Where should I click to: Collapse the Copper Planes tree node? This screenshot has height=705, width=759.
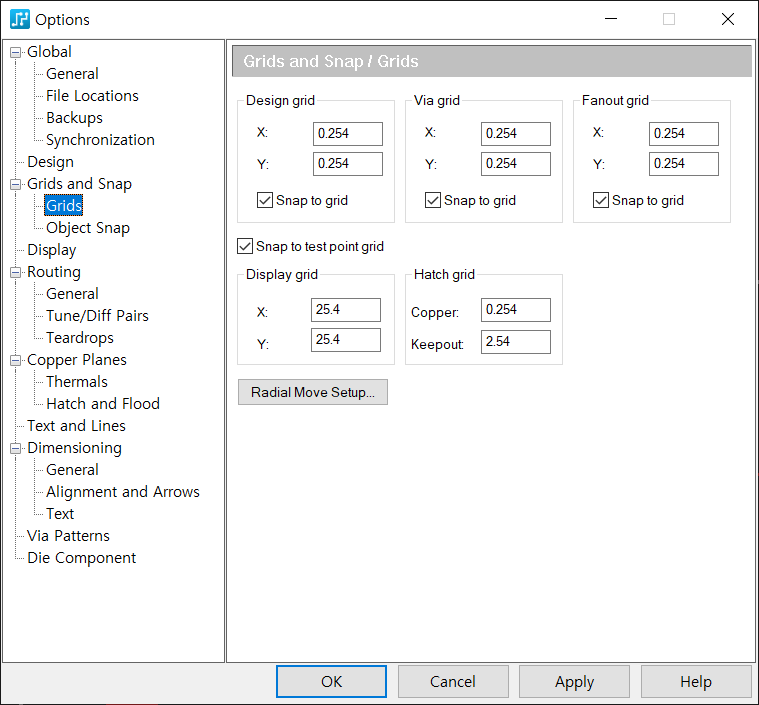point(15,360)
